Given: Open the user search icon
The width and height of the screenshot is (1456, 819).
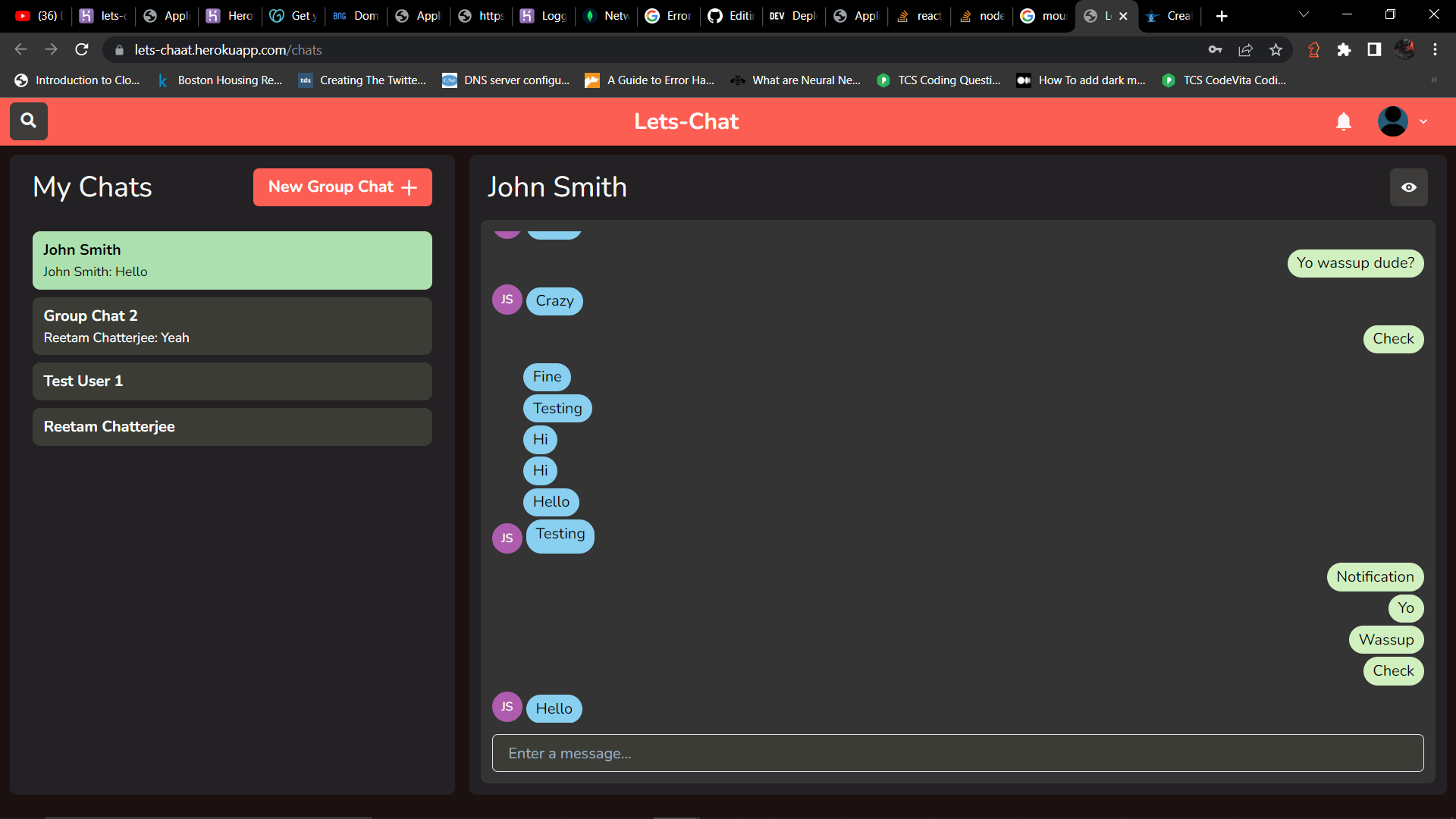Looking at the screenshot, I should pyautogui.click(x=29, y=121).
